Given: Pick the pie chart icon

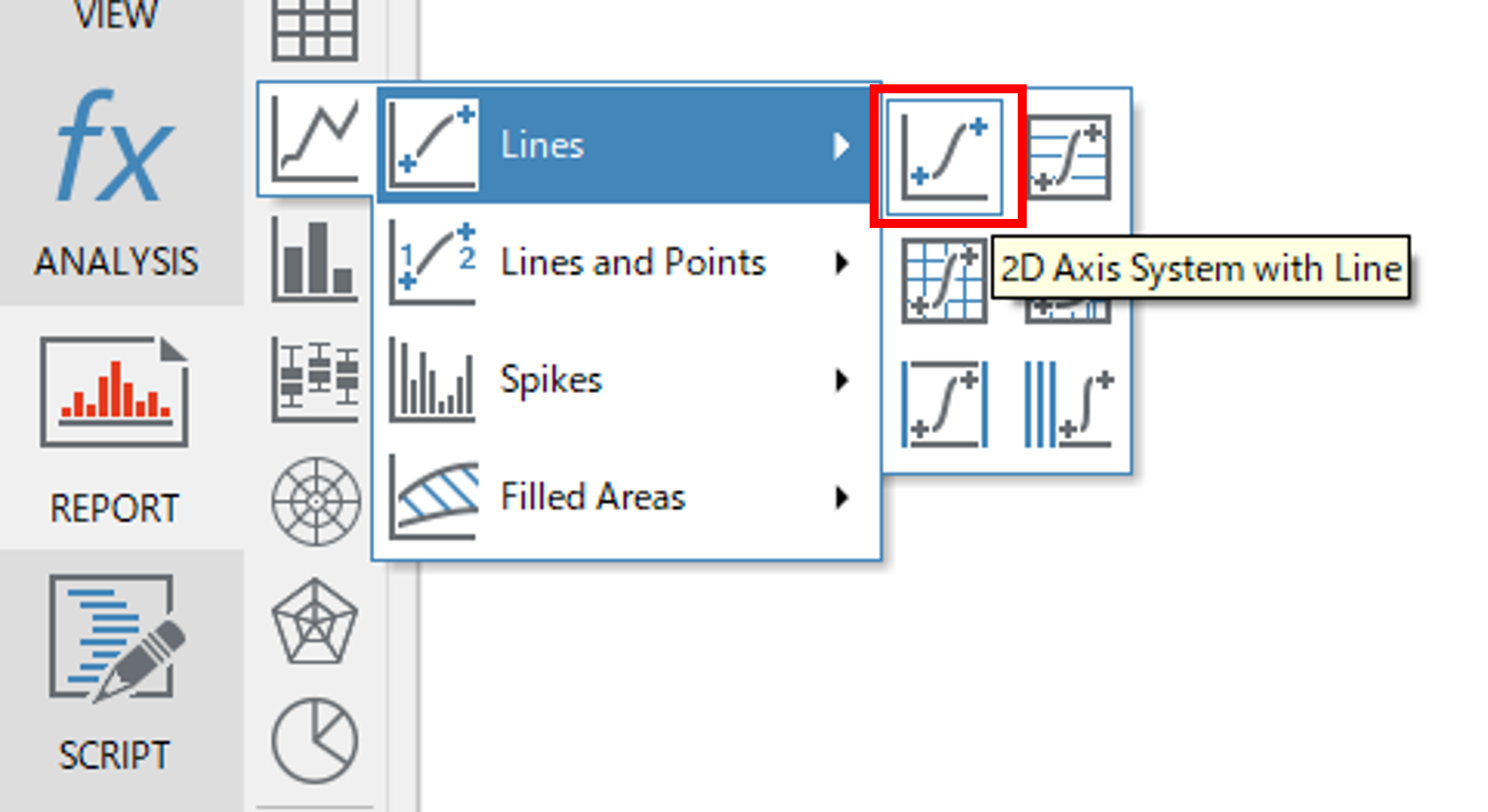Looking at the screenshot, I should click(315, 741).
